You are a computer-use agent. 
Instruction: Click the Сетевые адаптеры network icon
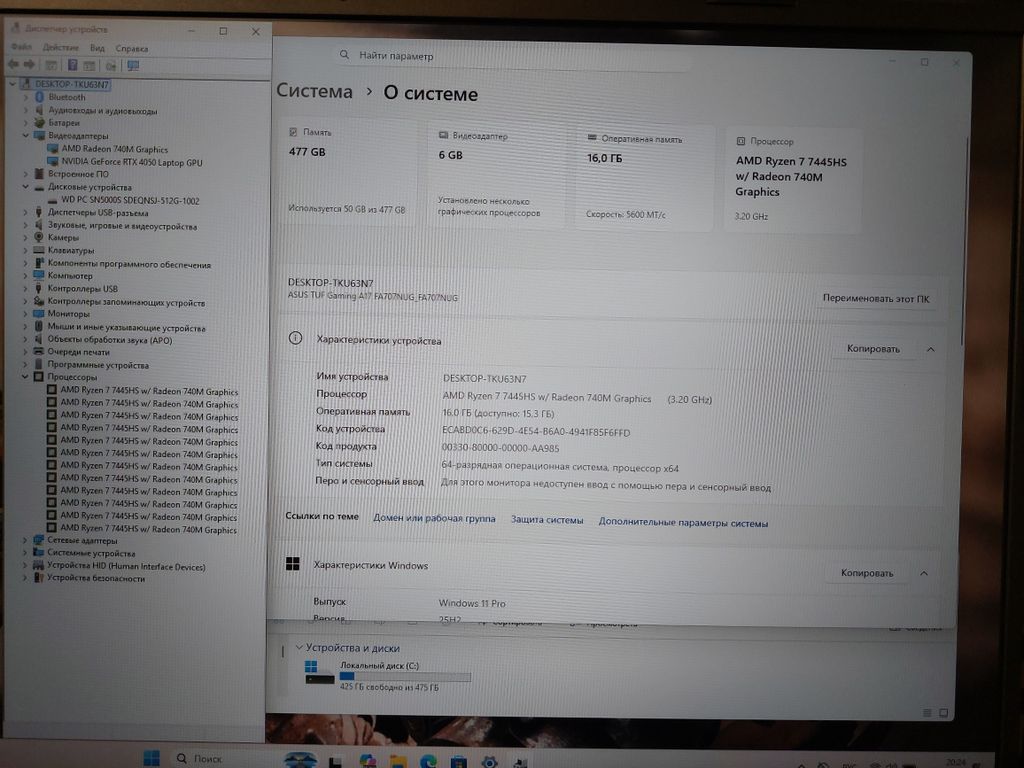pos(39,540)
